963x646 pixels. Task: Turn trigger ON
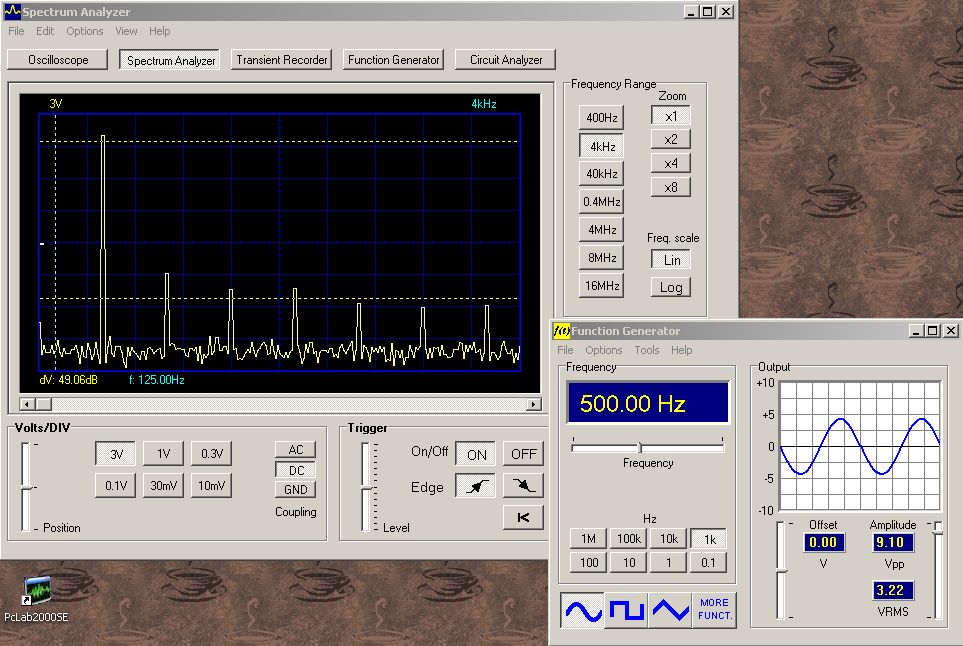coord(476,454)
